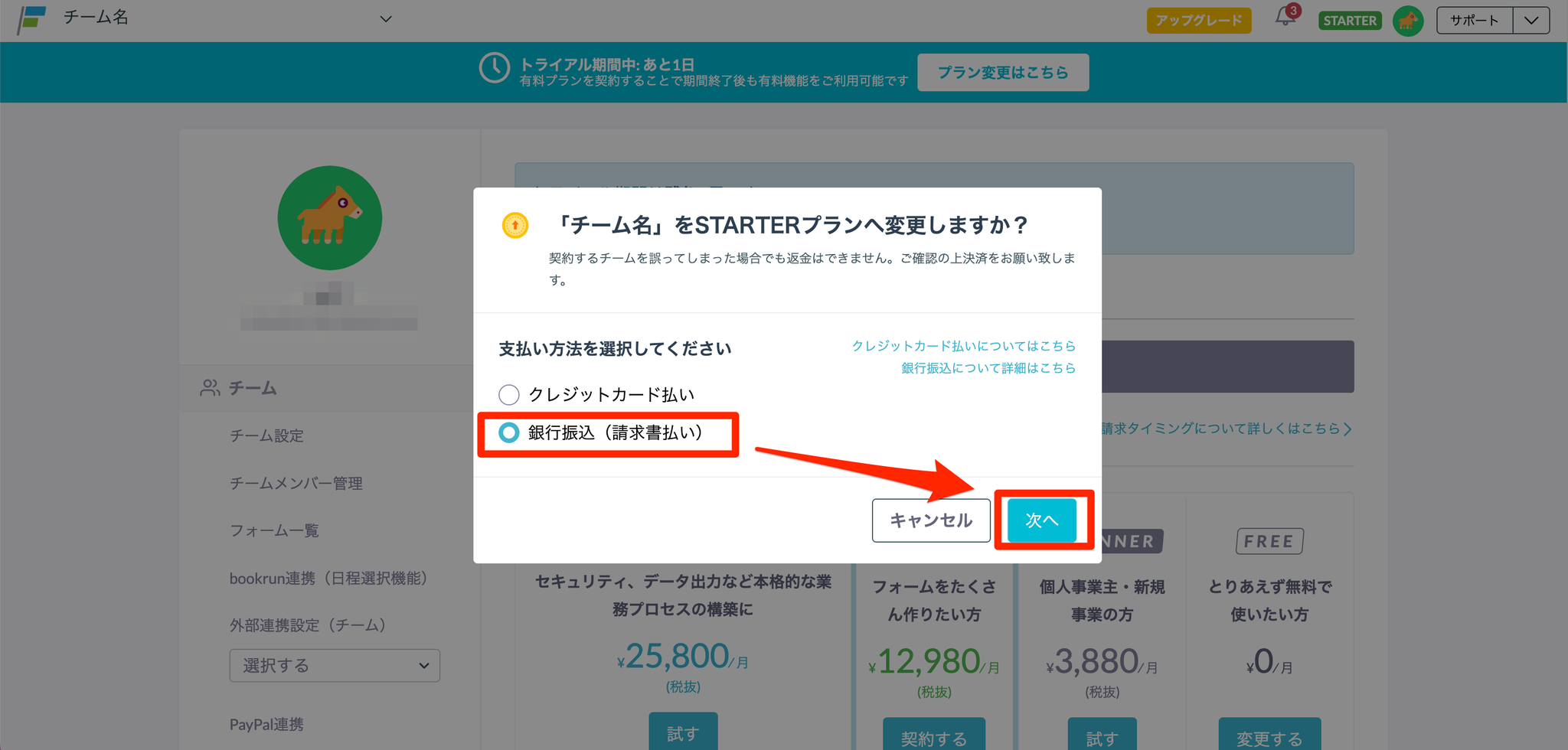Click the チーム名 header text
Screen dimensions: 1568x750
pyautogui.click(x=96, y=18)
